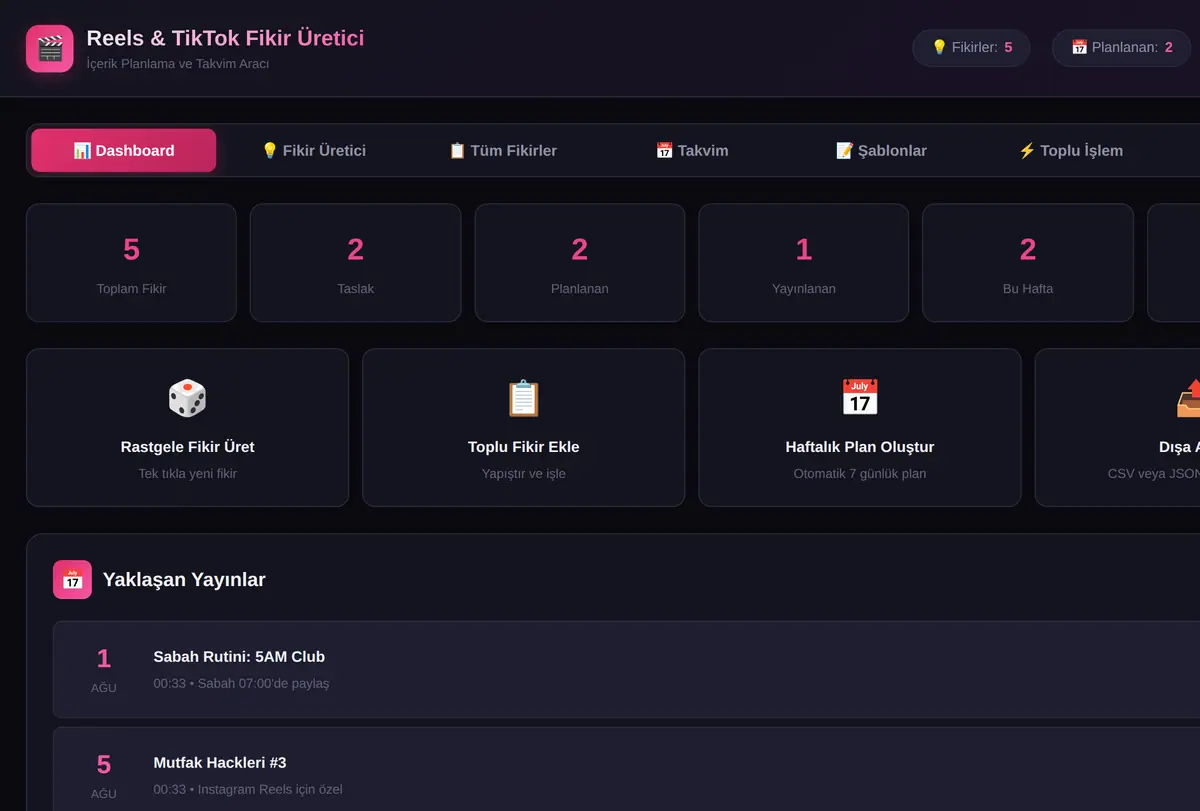Click the calendar icon on Haftalık Plan Oluştur
Viewport: 1200px width, 811px height.
pos(859,398)
